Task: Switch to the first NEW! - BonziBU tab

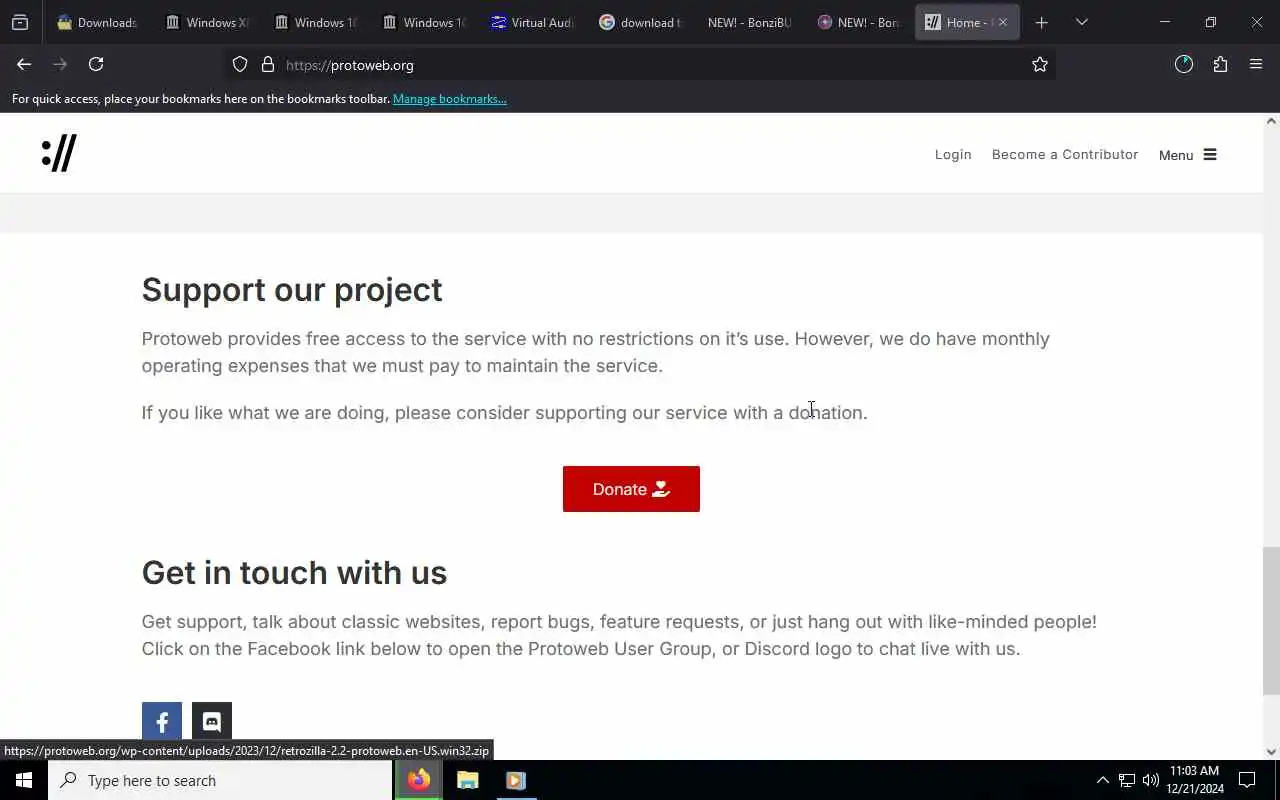Action: click(748, 22)
